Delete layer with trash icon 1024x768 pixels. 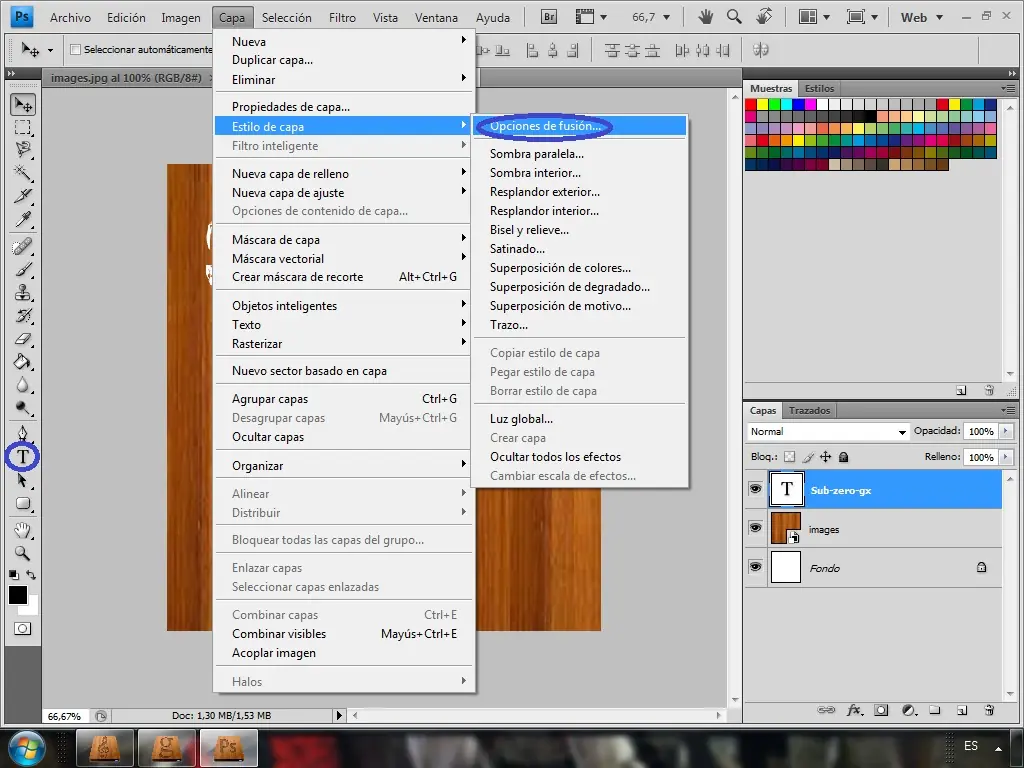pyautogui.click(x=989, y=710)
